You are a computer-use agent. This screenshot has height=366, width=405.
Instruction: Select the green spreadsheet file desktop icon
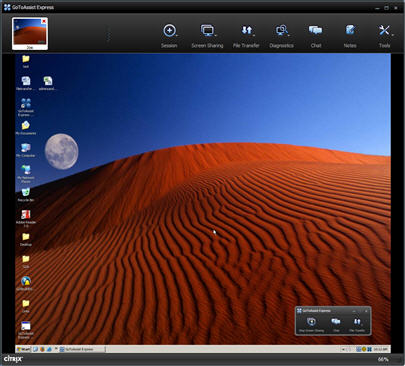tap(48, 83)
